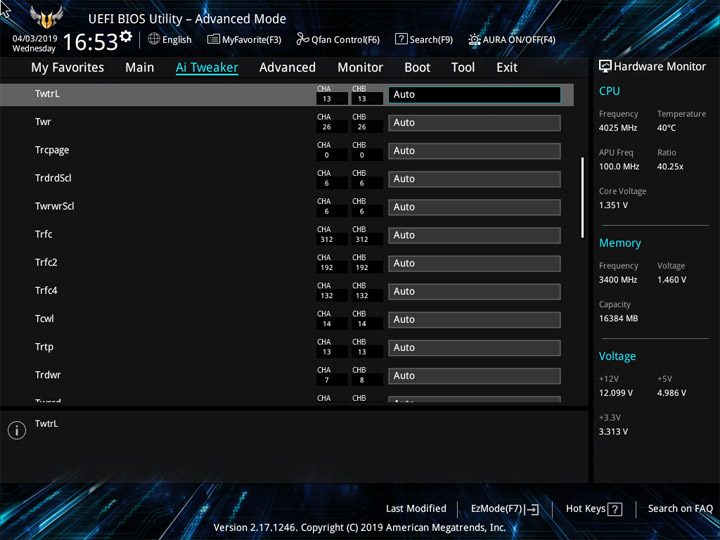Image resolution: width=720 pixels, height=540 pixels.
Task: Select the TwrwrScl Auto field
Action: (474, 207)
